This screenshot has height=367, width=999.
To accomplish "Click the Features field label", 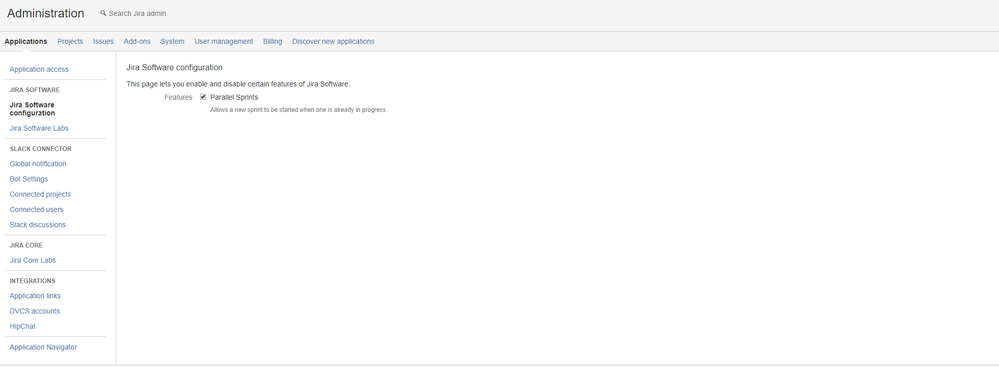I will pyautogui.click(x=178, y=97).
